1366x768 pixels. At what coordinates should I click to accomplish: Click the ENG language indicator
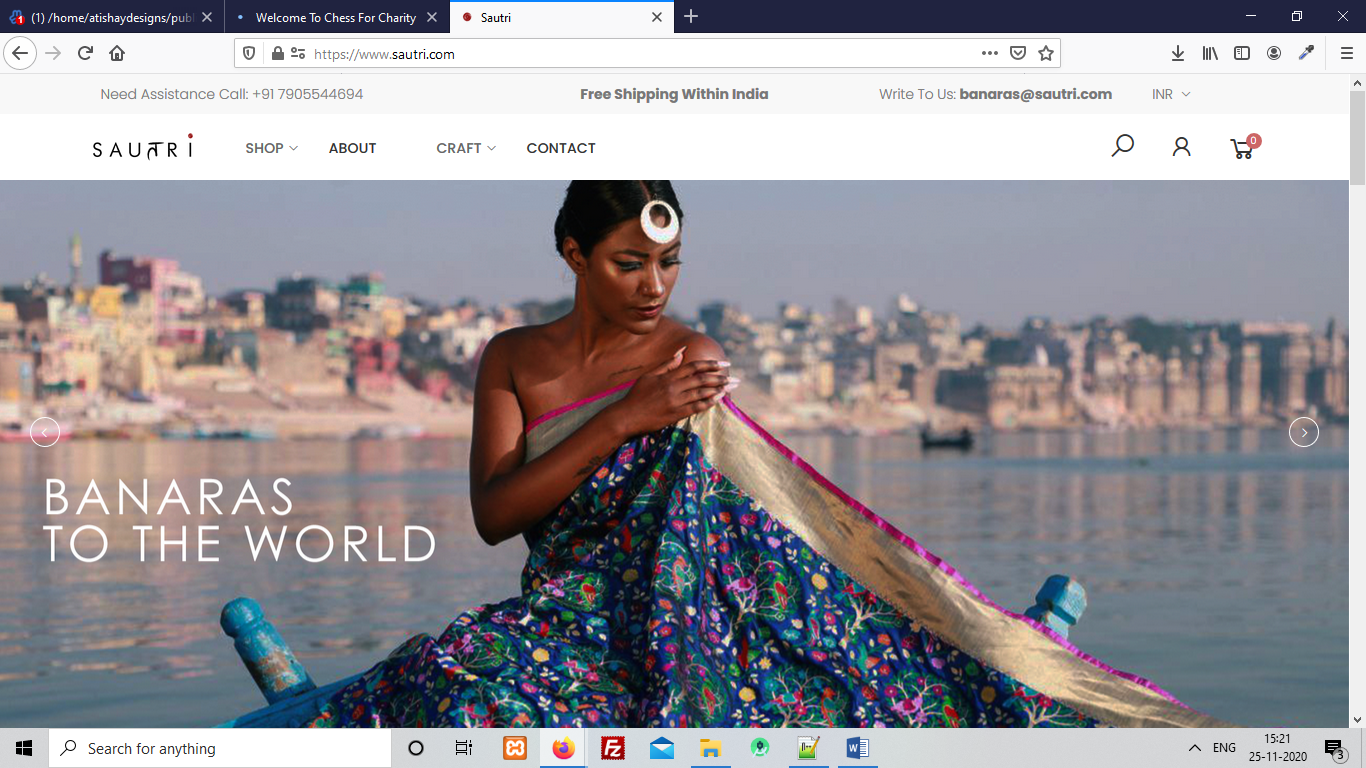click(1225, 748)
